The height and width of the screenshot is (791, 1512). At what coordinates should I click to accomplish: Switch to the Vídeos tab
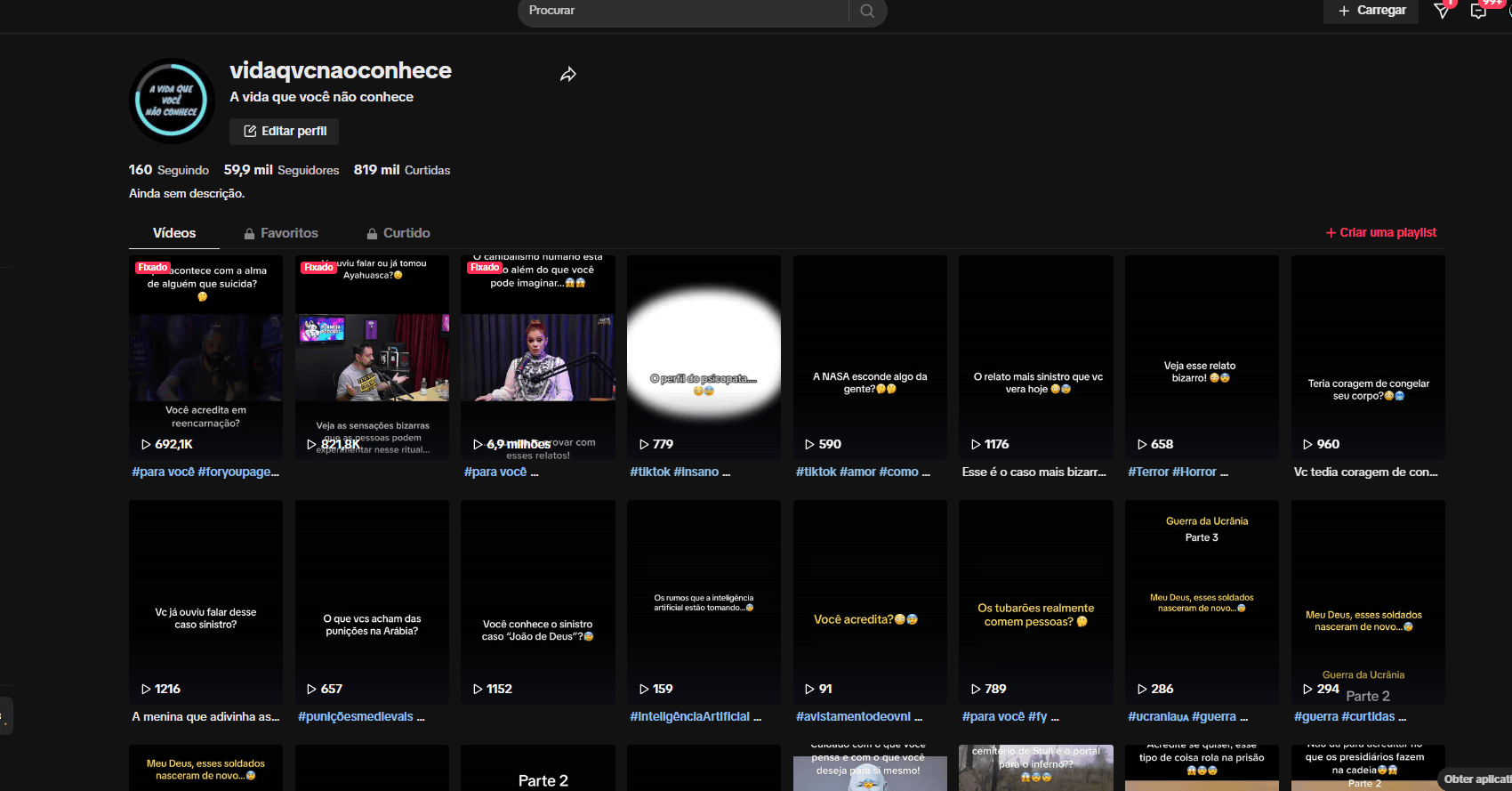174,233
